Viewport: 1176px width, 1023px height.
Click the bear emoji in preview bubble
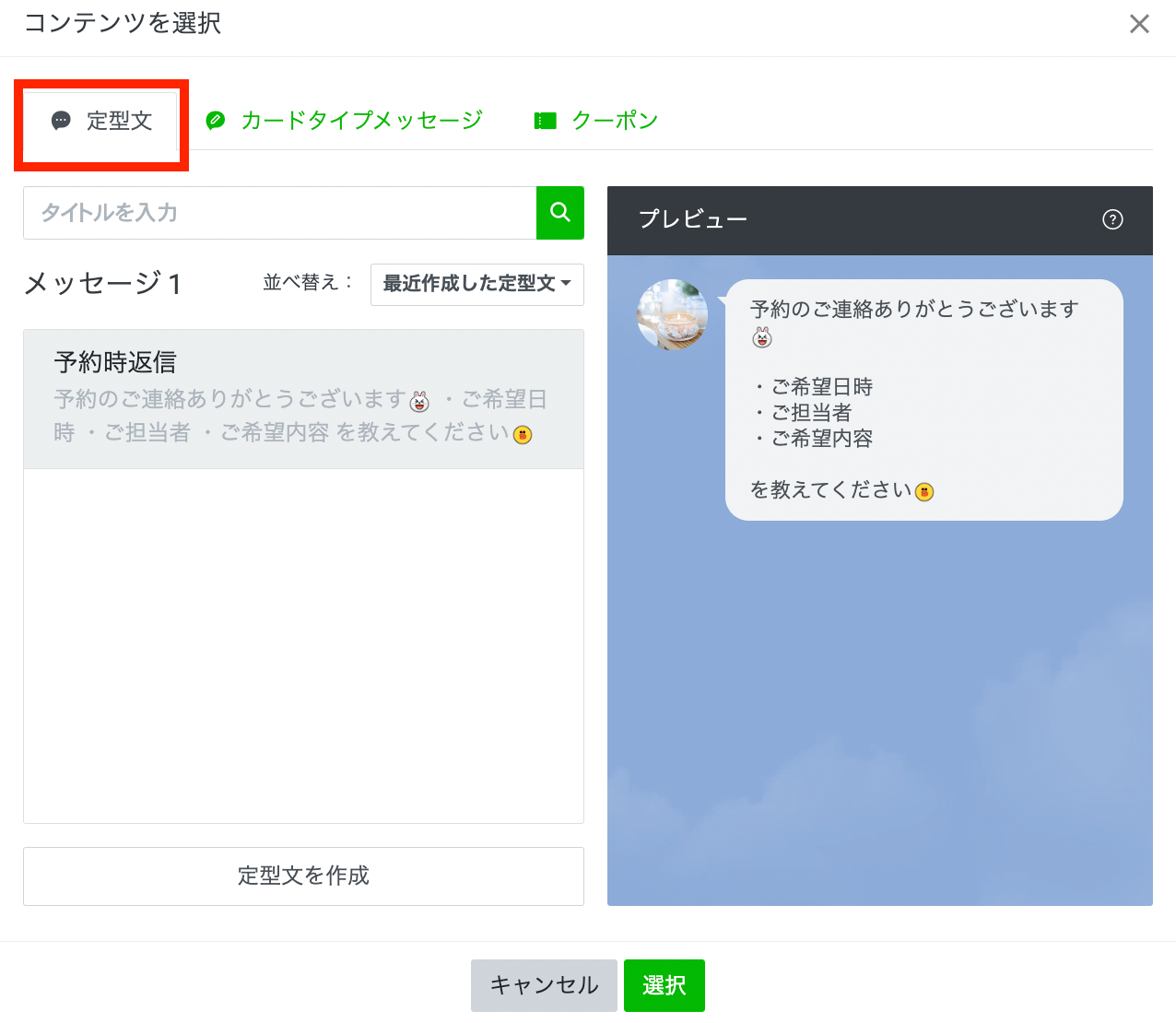(924, 492)
